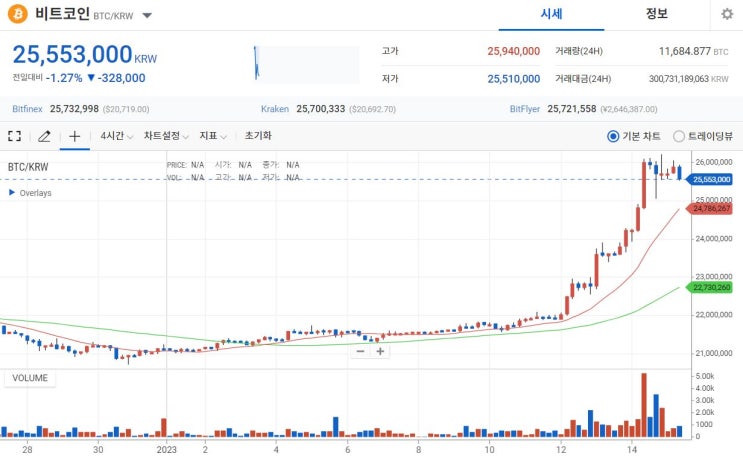This screenshot has width=743, height=459.
Task: Click the -328,000 price change value
Action: (121, 78)
